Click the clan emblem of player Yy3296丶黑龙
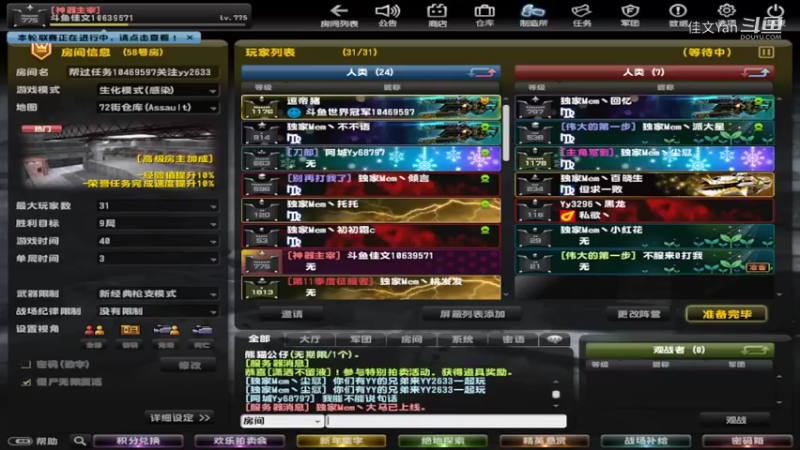The image size is (800, 450). [567, 216]
